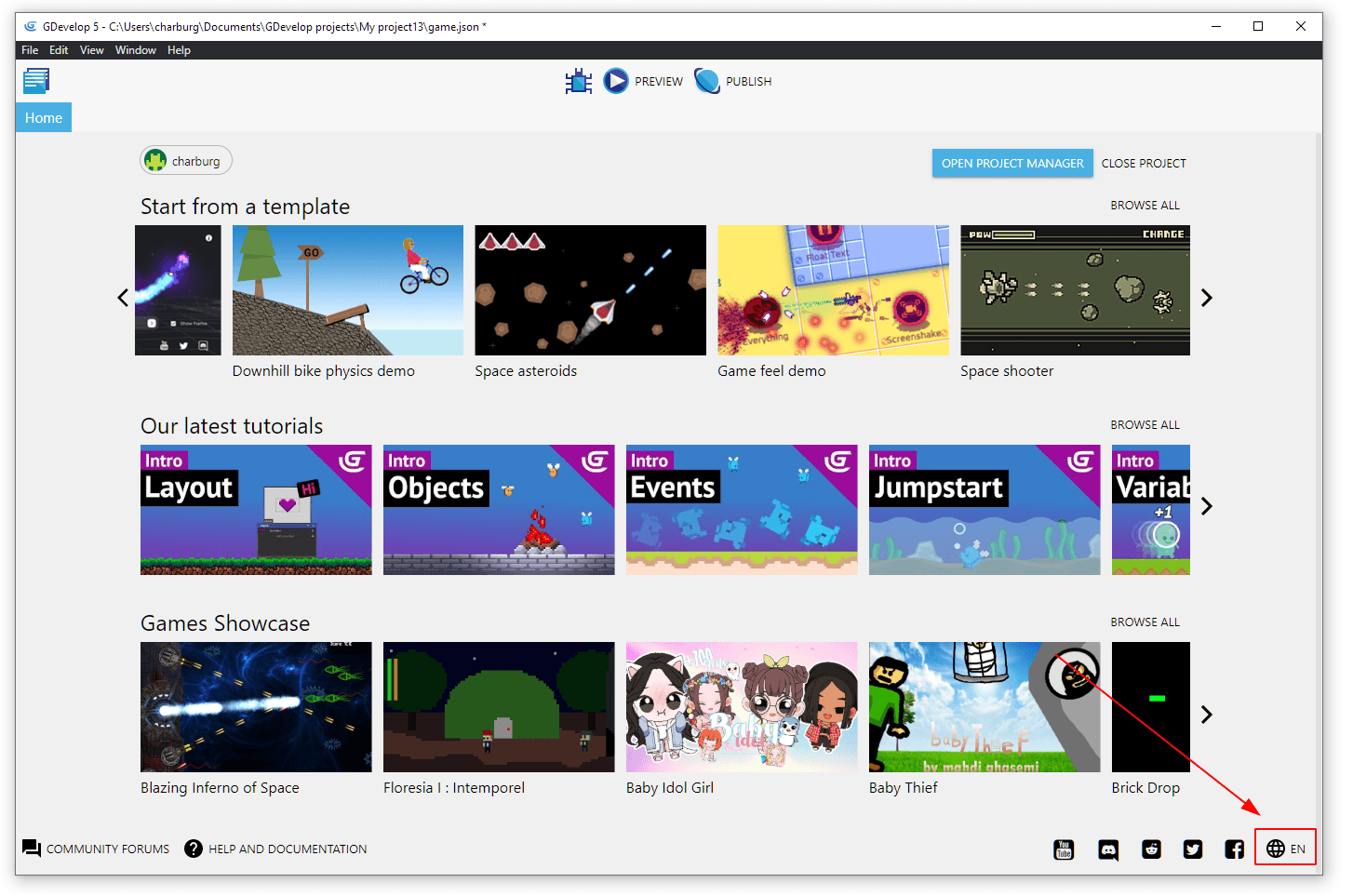Show more tutorials with right chevron

(x=1206, y=506)
